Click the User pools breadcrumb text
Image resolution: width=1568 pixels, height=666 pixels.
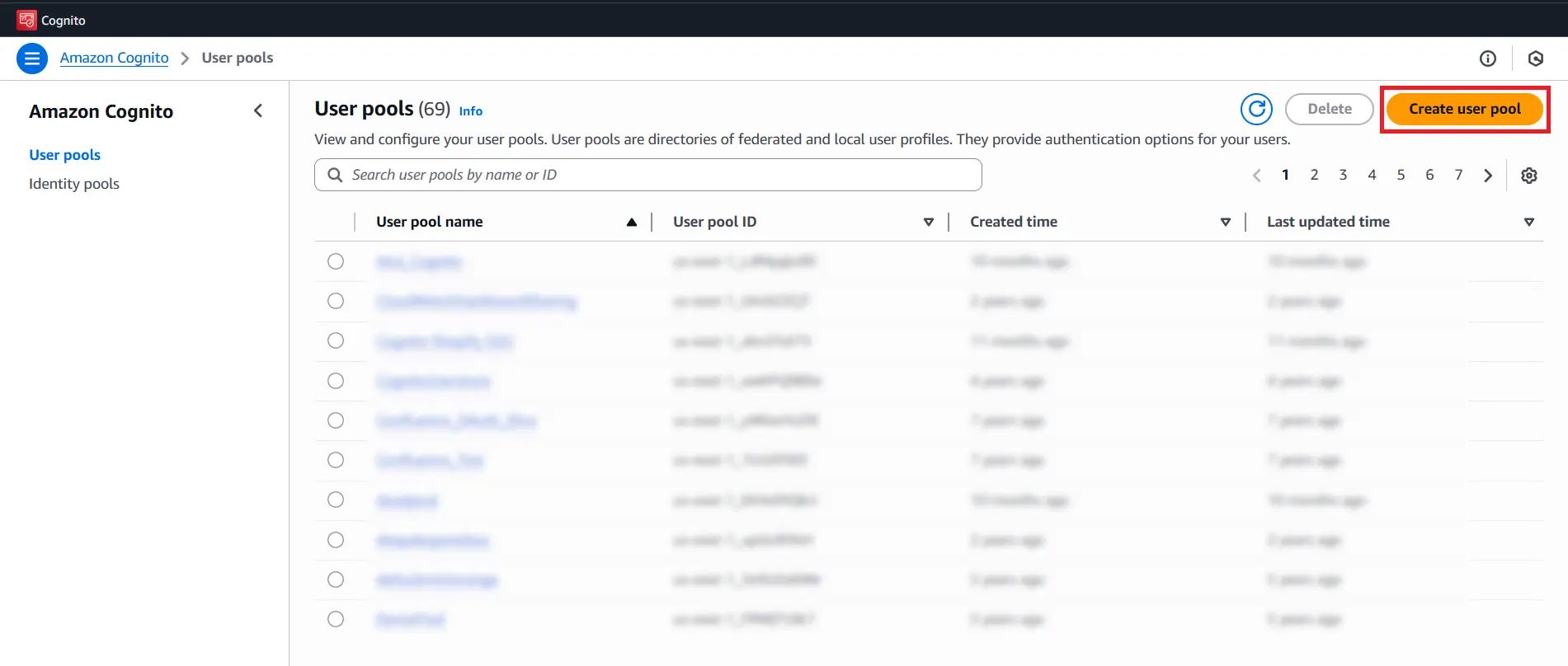(238, 58)
